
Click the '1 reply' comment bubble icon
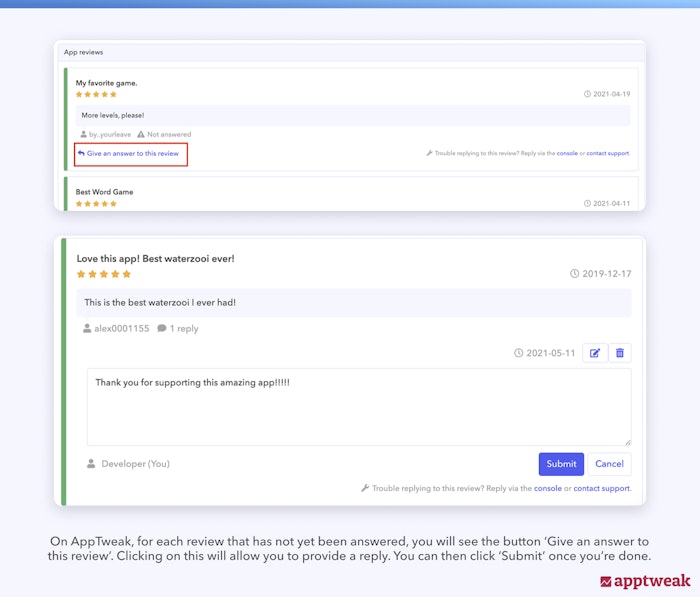tap(162, 328)
